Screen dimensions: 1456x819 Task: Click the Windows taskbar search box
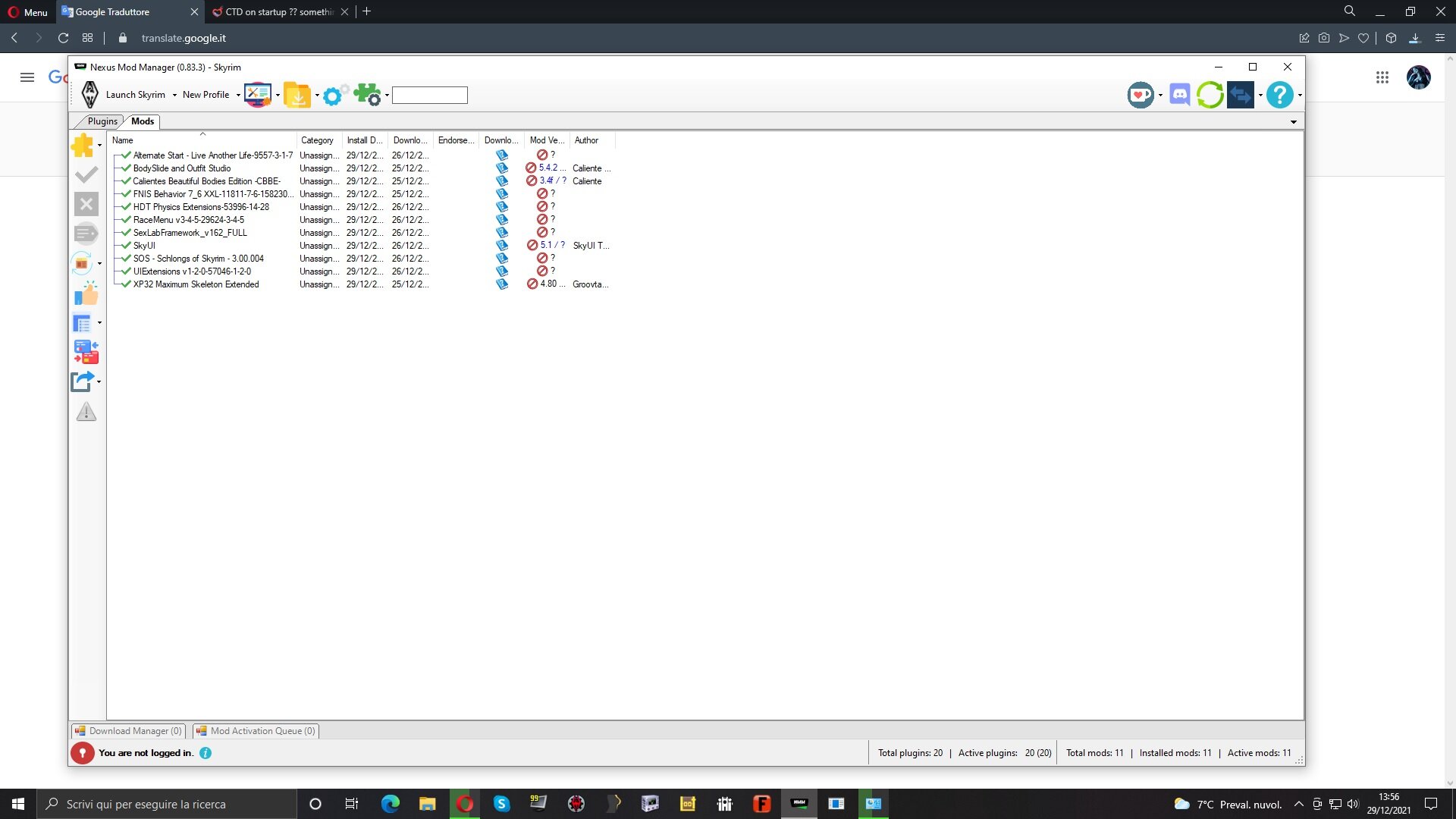(166, 804)
